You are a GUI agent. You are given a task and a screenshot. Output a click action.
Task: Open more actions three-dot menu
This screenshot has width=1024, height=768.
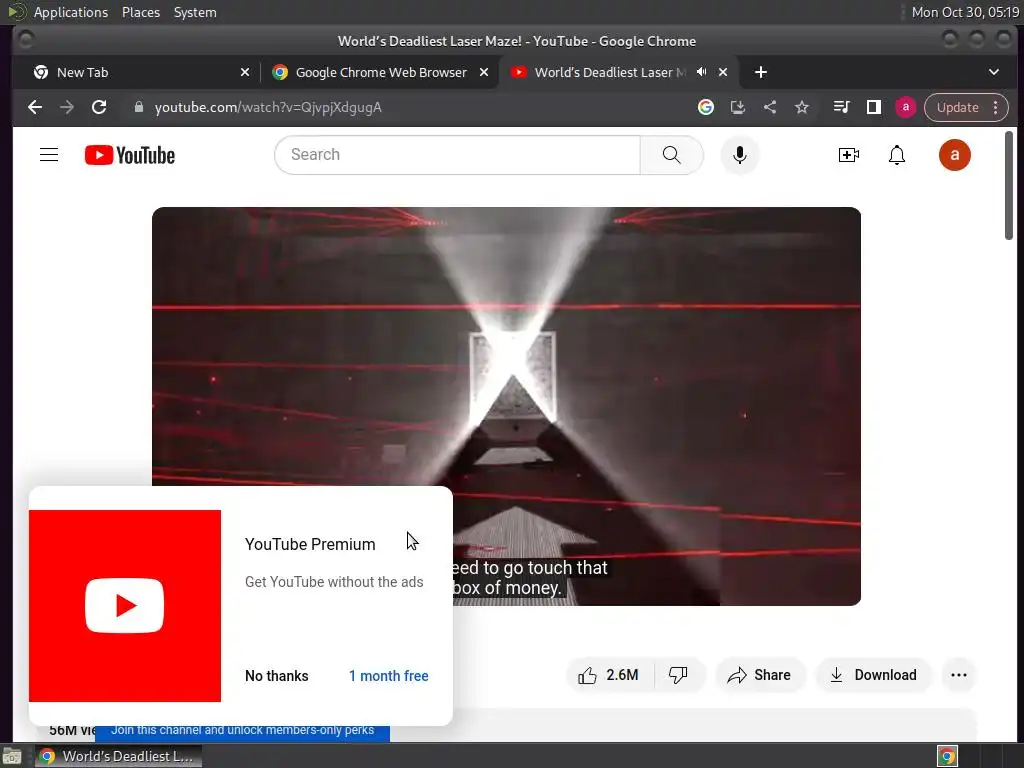959,675
